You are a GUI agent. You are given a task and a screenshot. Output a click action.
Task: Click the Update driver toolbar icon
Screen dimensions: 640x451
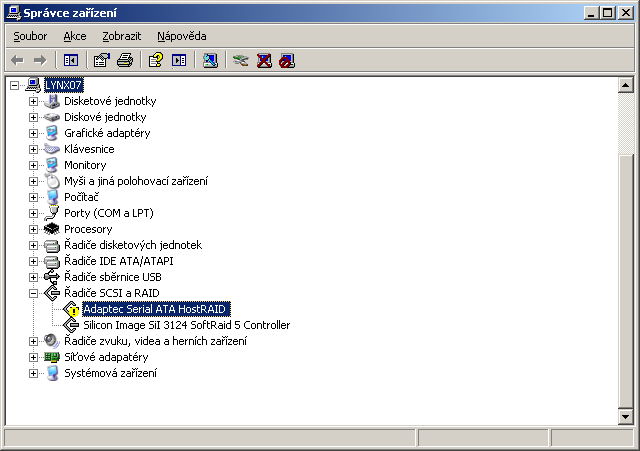(241, 61)
